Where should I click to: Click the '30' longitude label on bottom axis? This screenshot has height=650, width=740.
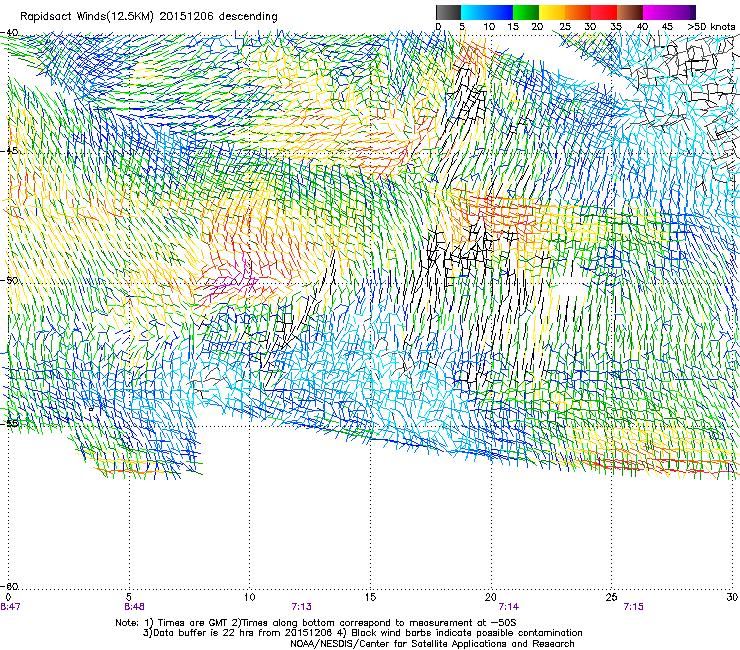click(x=732, y=597)
